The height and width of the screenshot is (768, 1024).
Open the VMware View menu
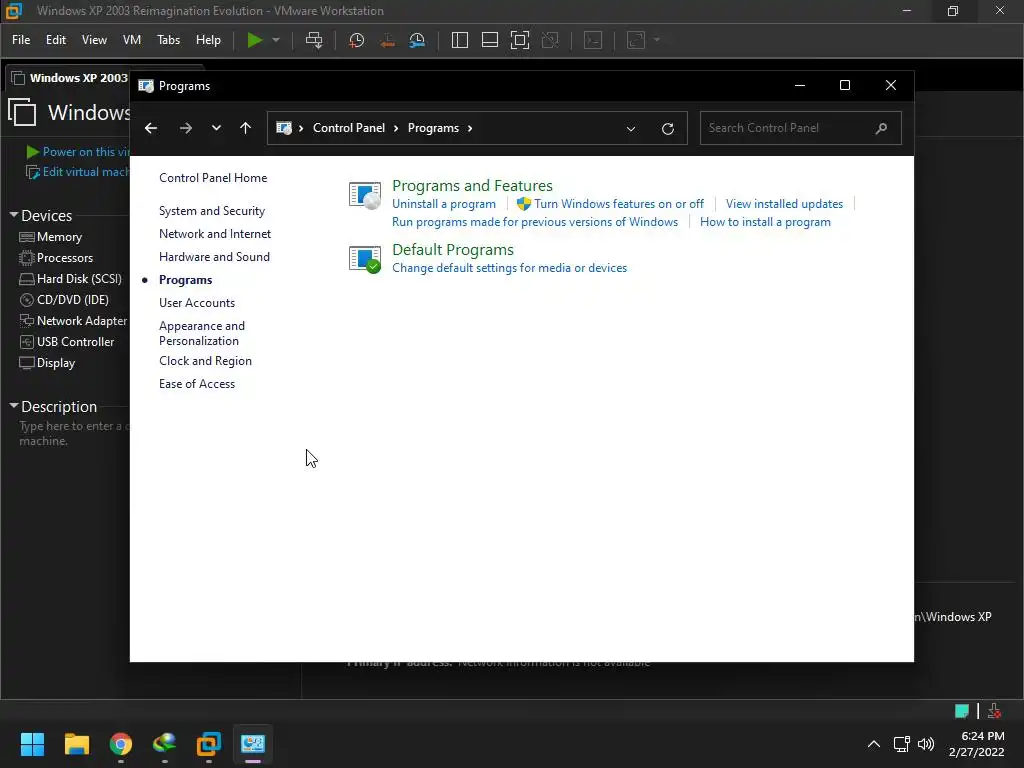tap(94, 40)
